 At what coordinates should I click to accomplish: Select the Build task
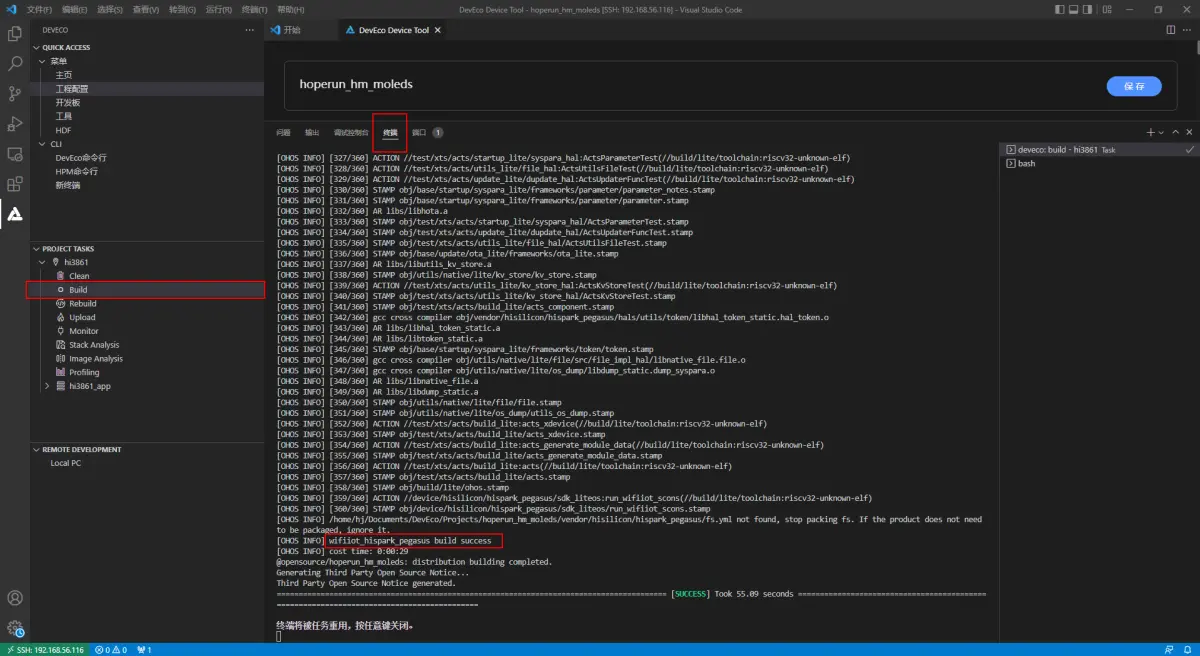pyautogui.click(x=146, y=290)
